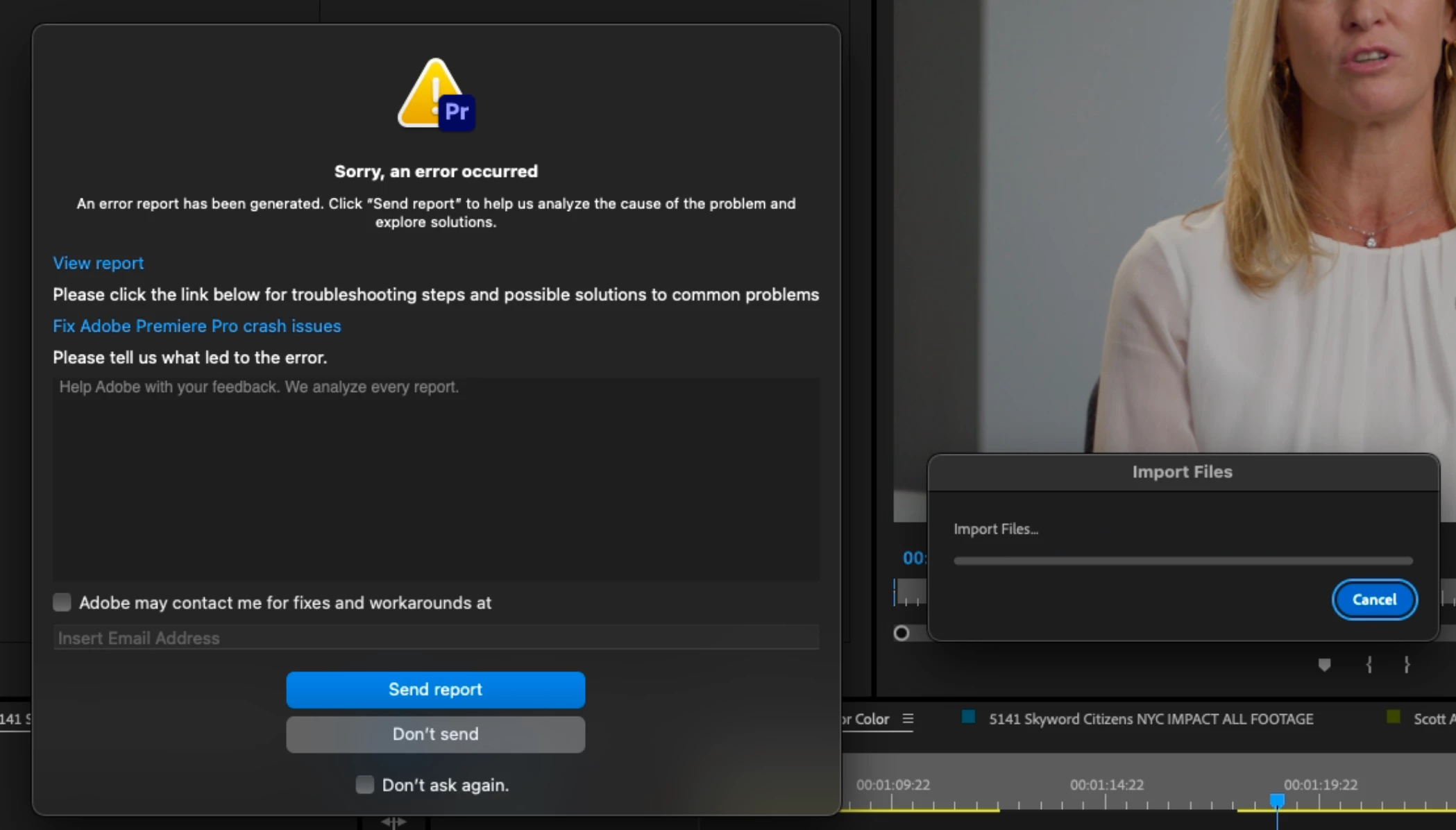Click the Mark In bracket icon
The width and height of the screenshot is (1456, 830).
tap(1369, 666)
